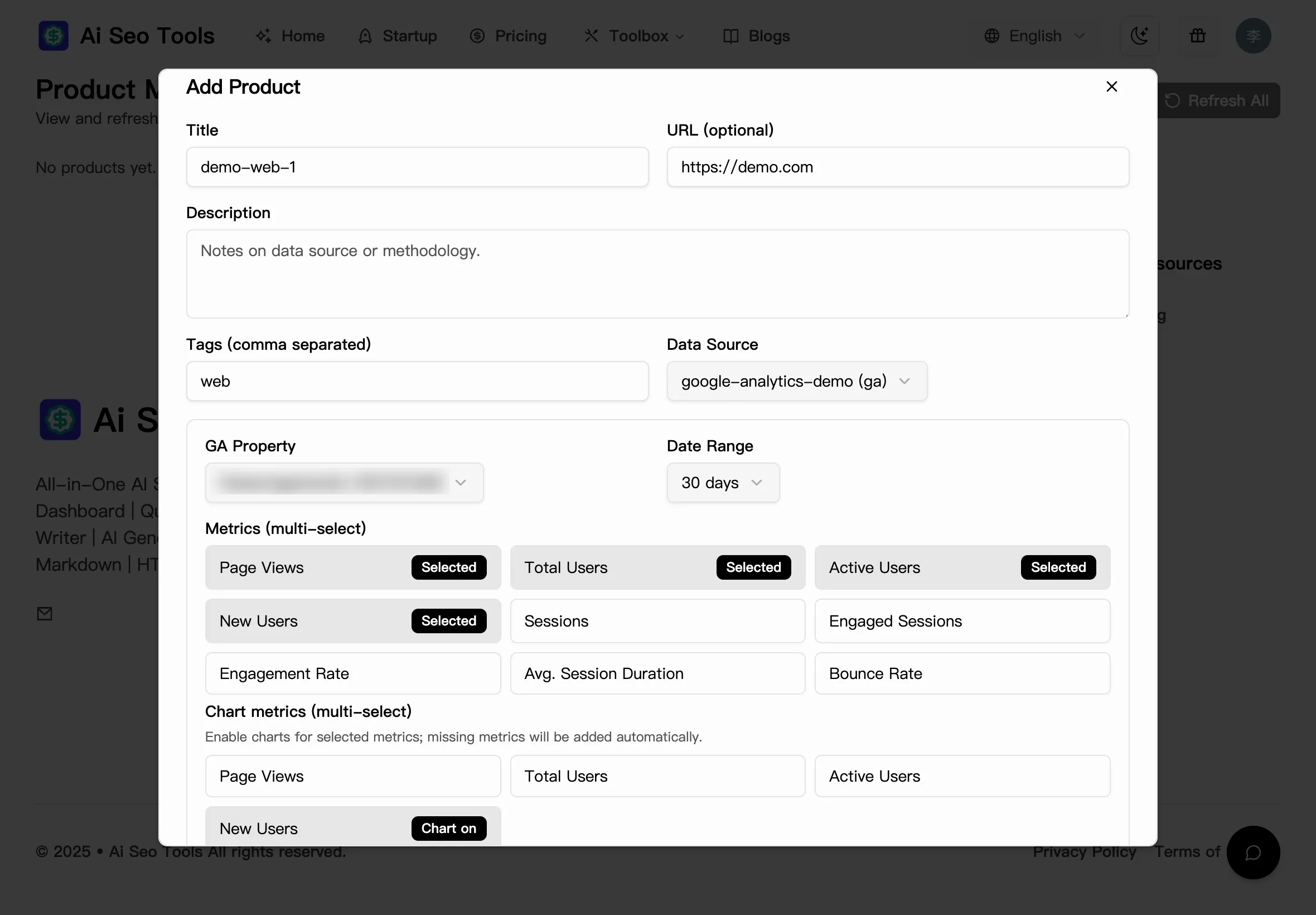Open the 30 days Date Range dropdown
This screenshot has width=1316, height=915.
(723, 482)
